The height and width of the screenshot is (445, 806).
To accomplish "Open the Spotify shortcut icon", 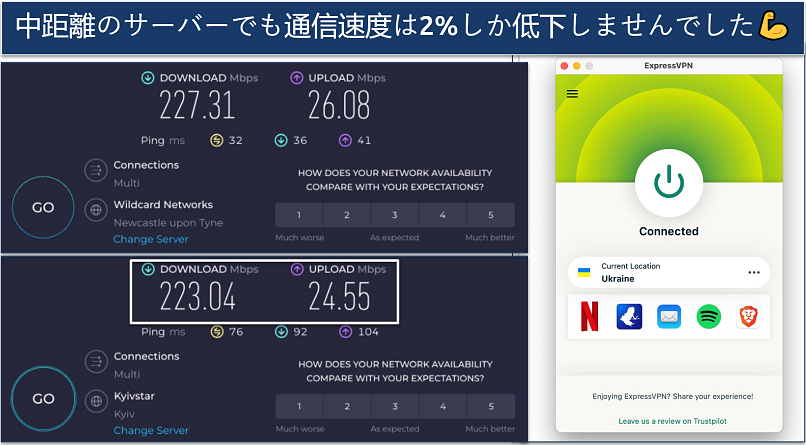I will pos(709,317).
